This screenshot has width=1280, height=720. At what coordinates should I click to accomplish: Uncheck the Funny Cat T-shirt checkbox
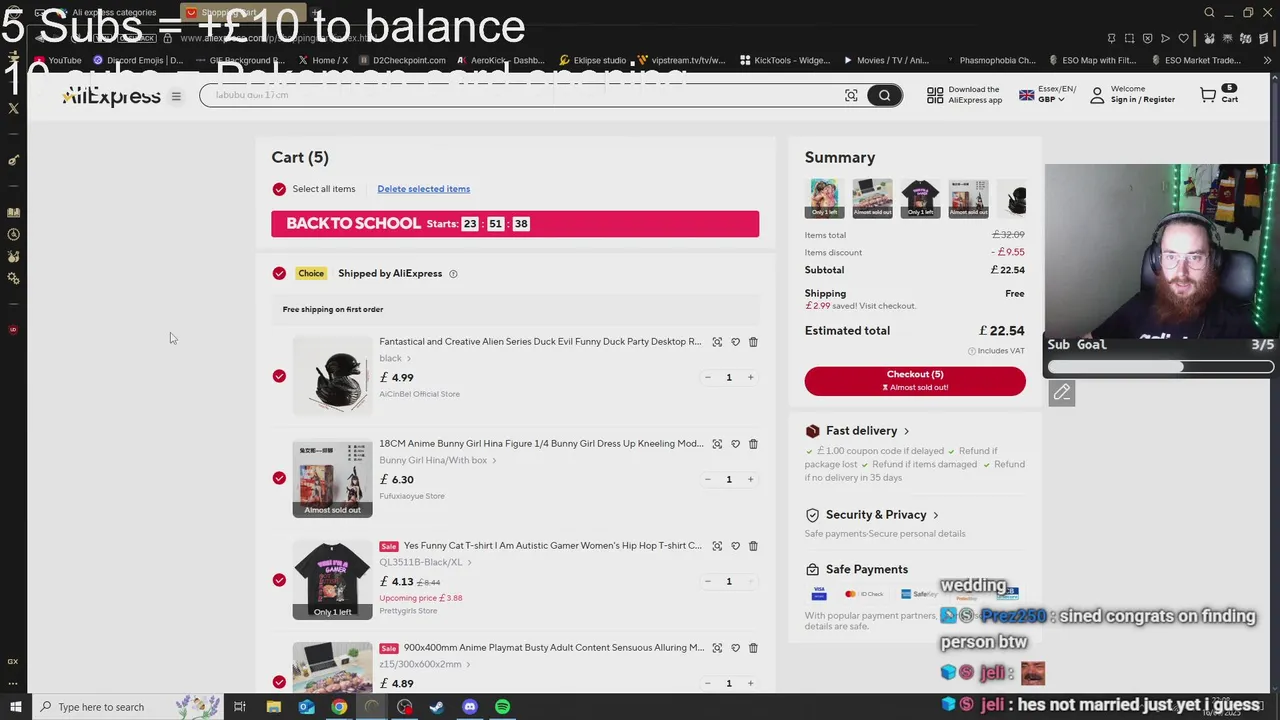(279, 580)
